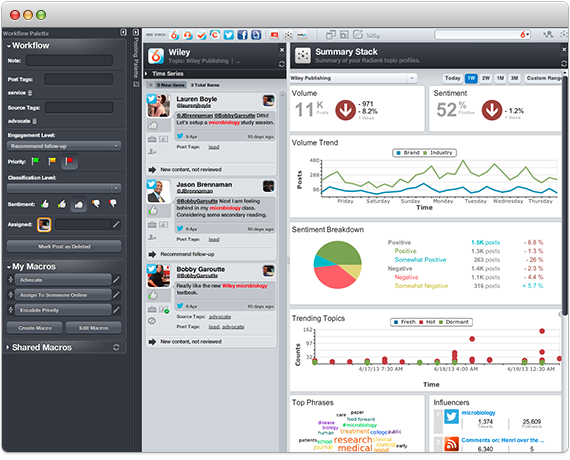The image size is (570, 460).
Task: Click the pencil icon next to Assigned field
Action: pyautogui.click(x=116, y=224)
